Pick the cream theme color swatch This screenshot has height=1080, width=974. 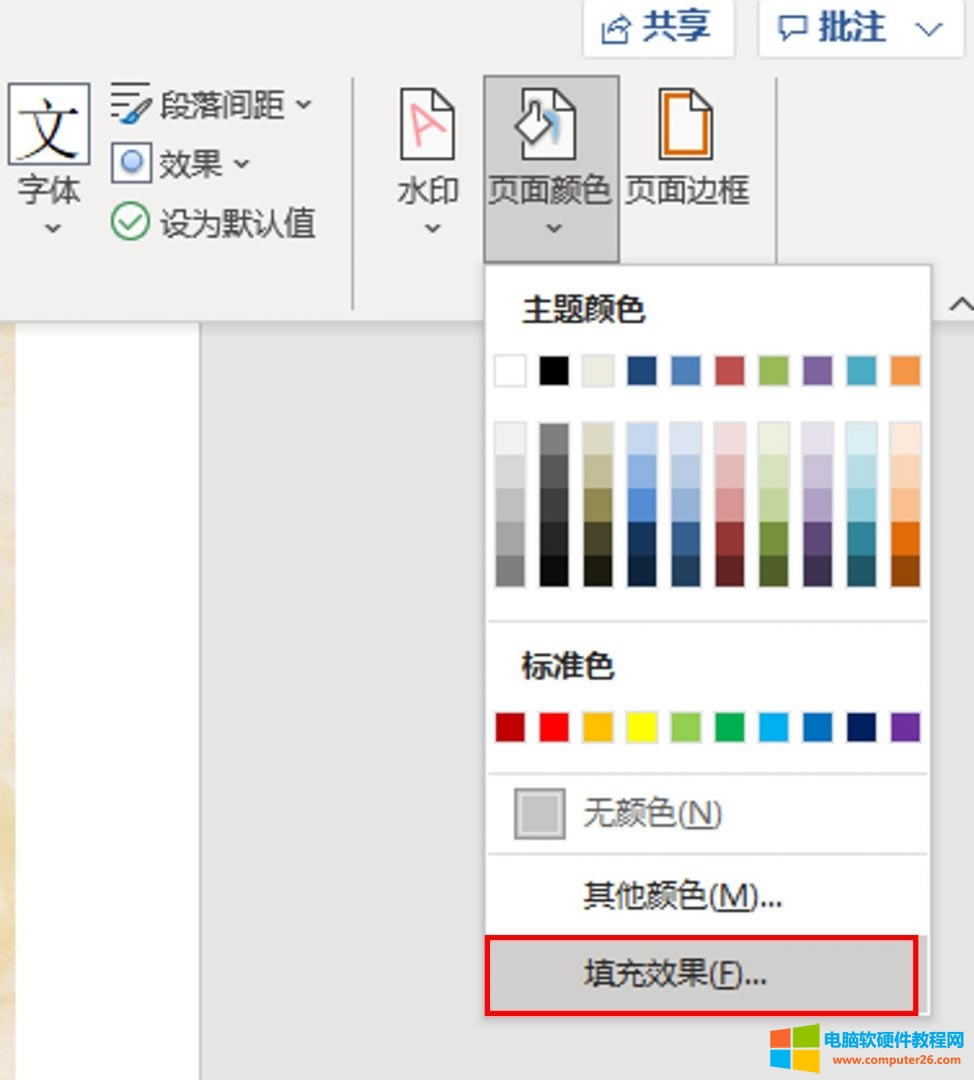tap(598, 371)
